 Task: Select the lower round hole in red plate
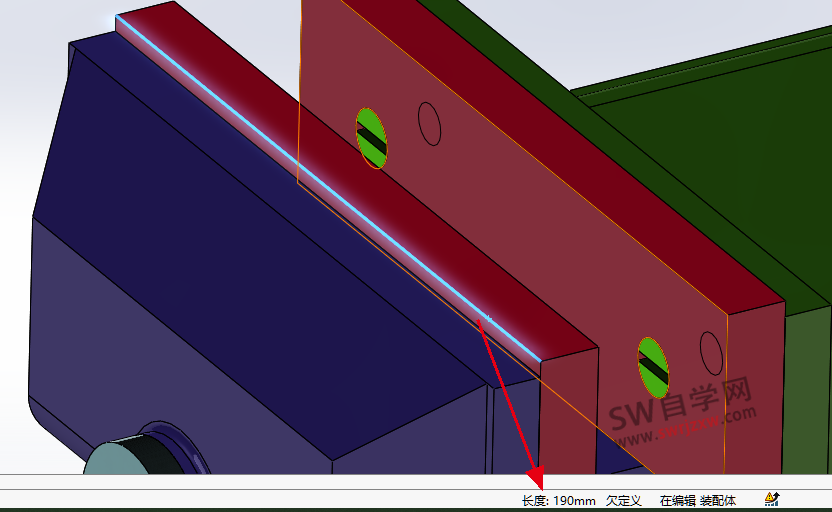[x=711, y=353]
